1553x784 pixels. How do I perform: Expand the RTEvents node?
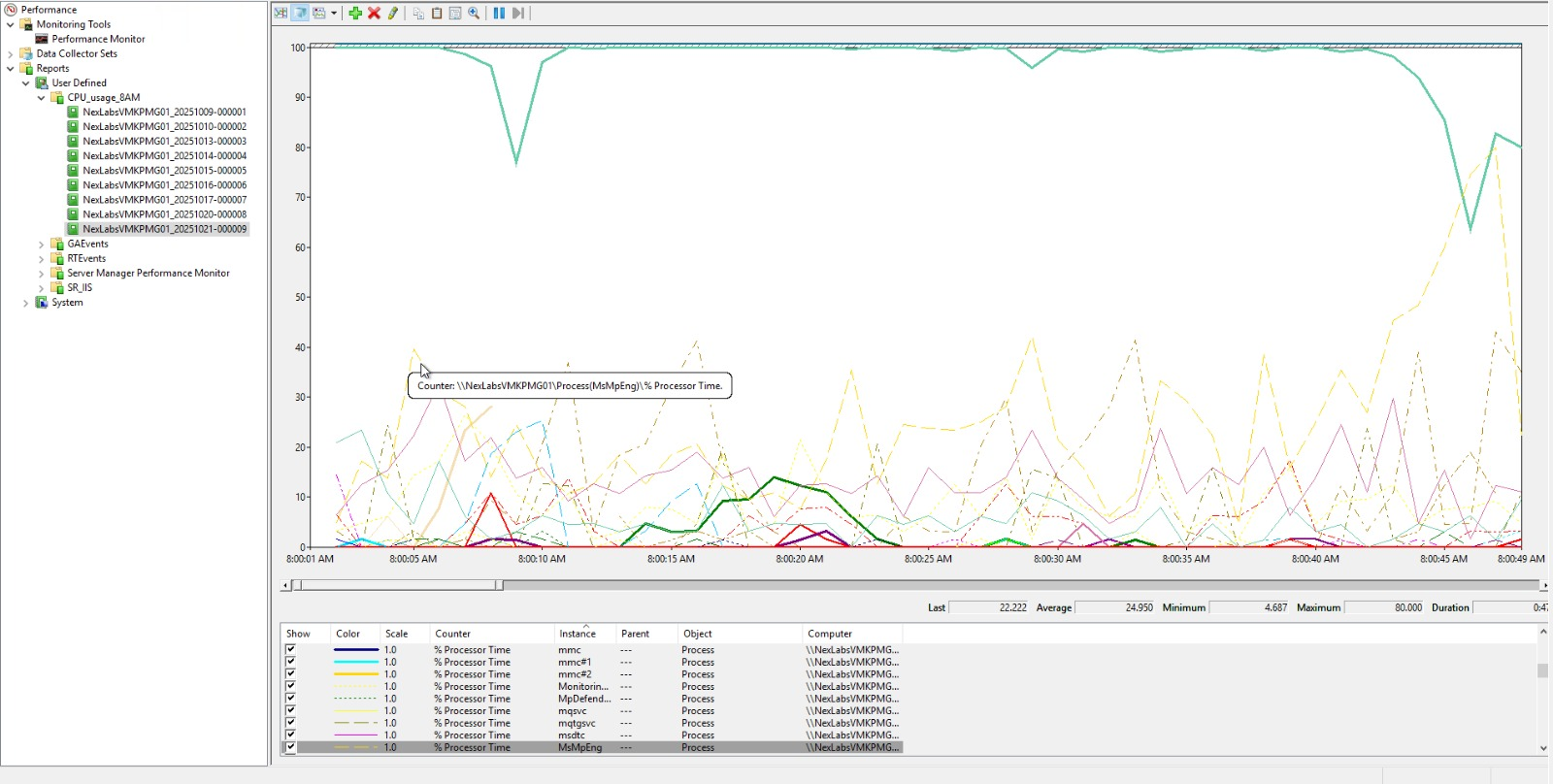click(x=42, y=258)
